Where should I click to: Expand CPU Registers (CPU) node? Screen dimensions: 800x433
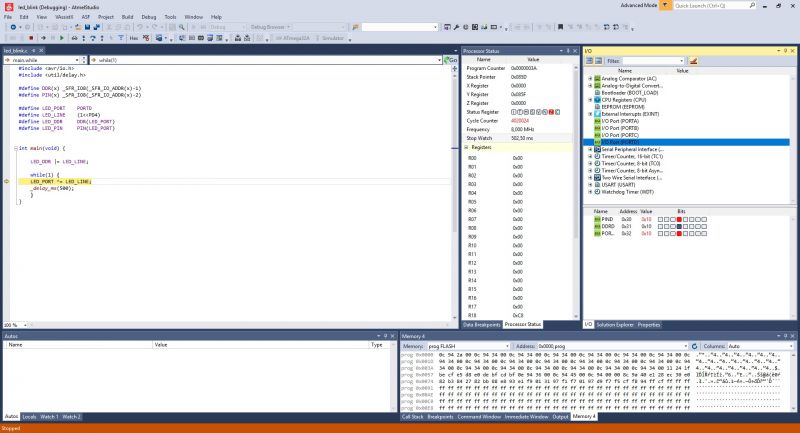point(590,100)
